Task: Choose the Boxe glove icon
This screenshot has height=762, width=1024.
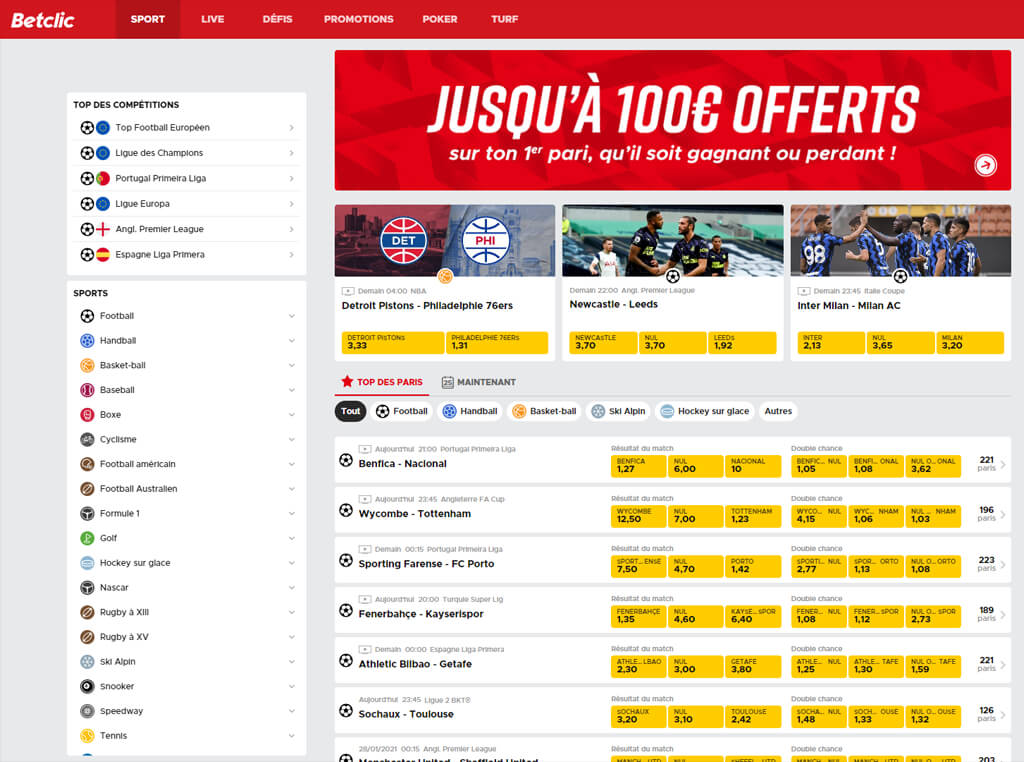Action: click(87, 415)
